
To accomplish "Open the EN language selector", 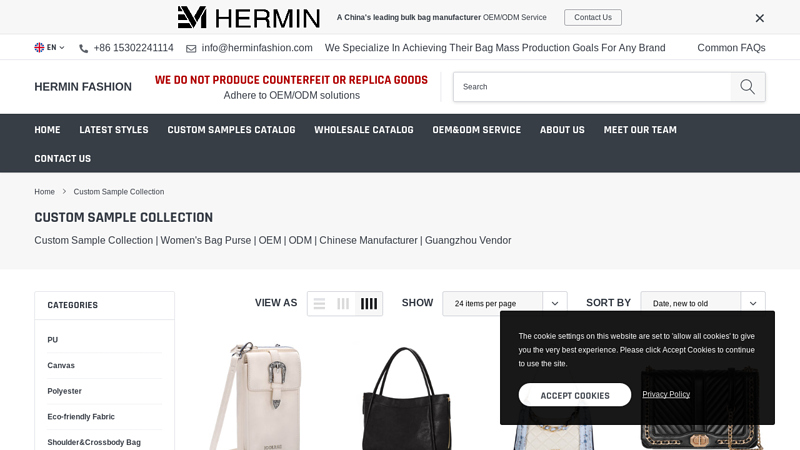I will 49,47.
